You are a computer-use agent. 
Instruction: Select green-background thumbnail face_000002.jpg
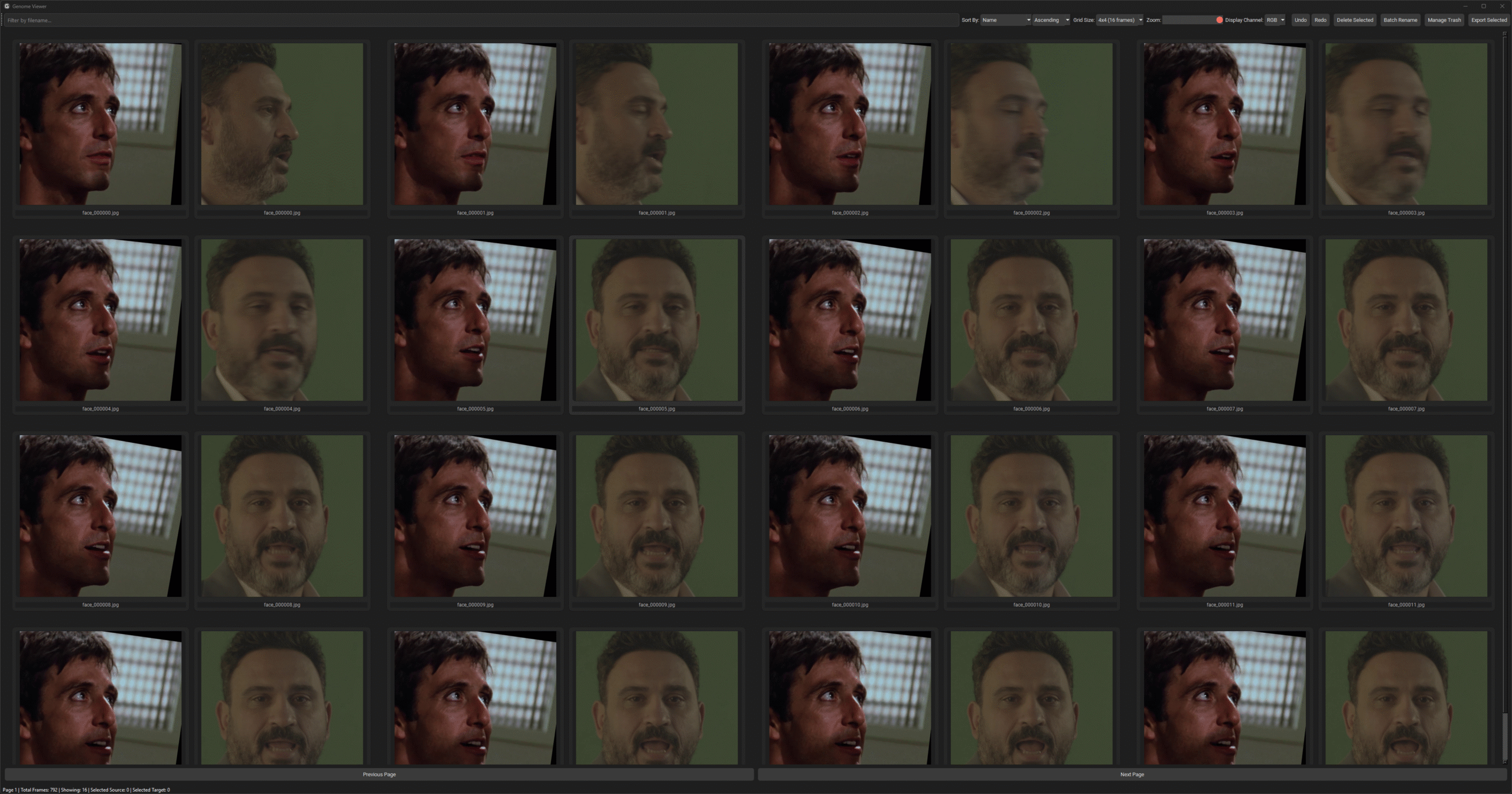pyautogui.click(x=1032, y=124)
